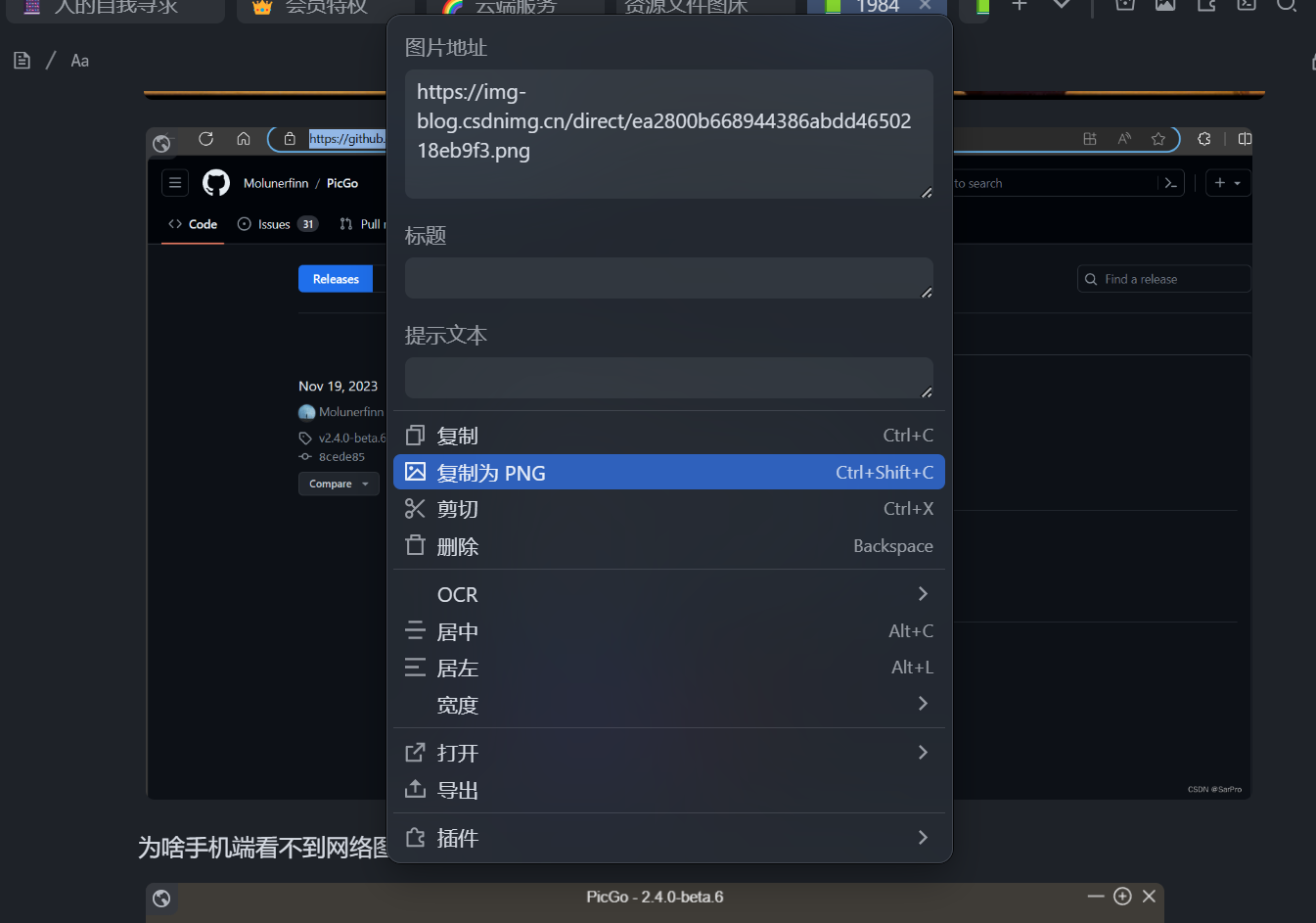Open the Compare dropdown in the GitHub screenshot
Screen dimensions: 1316x923
[x=339, y=484]
